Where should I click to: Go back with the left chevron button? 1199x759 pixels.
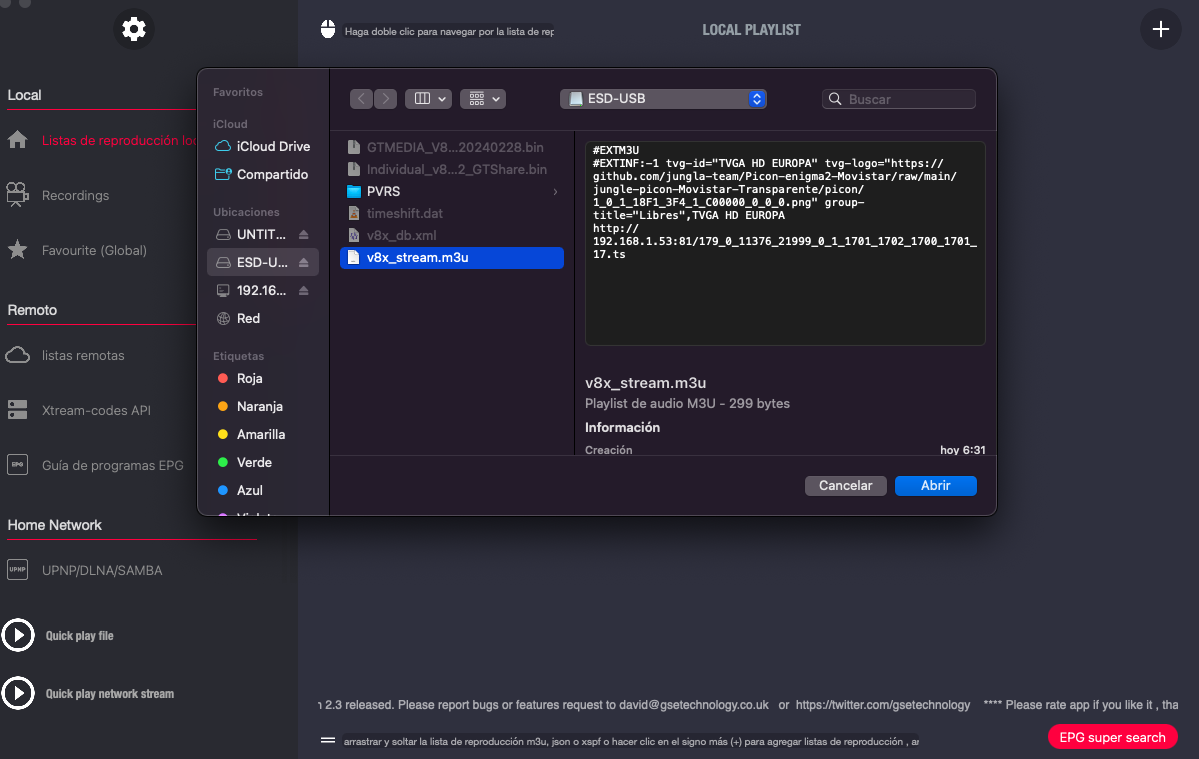tap(361, 99)
